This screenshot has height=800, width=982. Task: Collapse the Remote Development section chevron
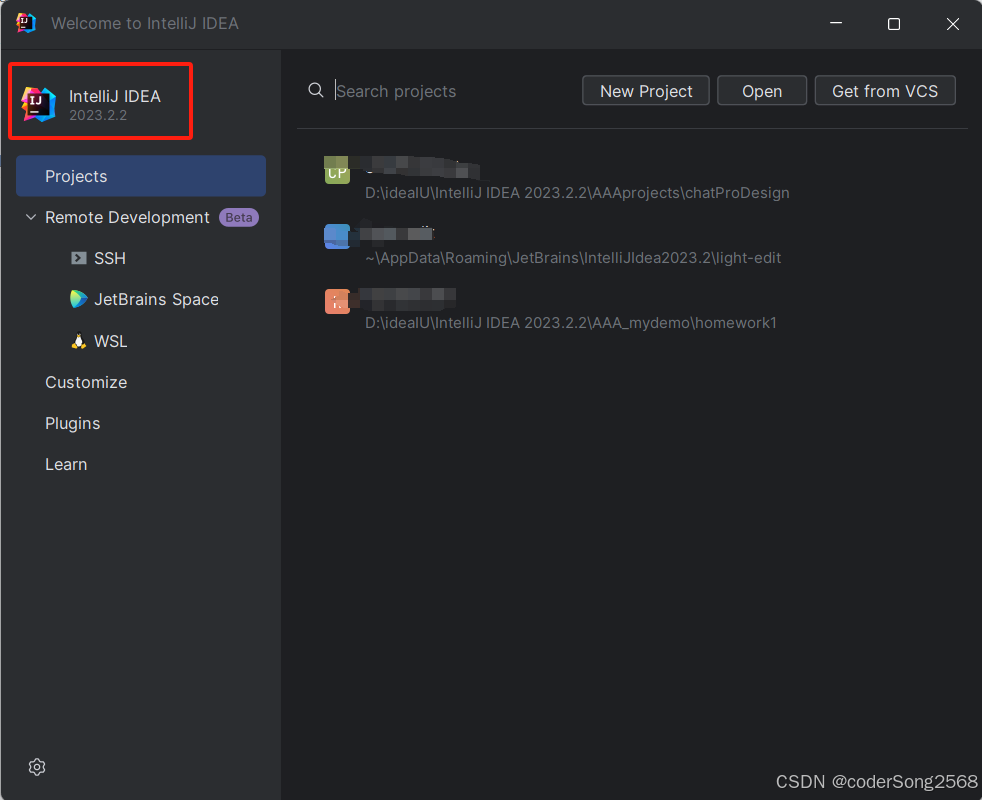point(30,217)
